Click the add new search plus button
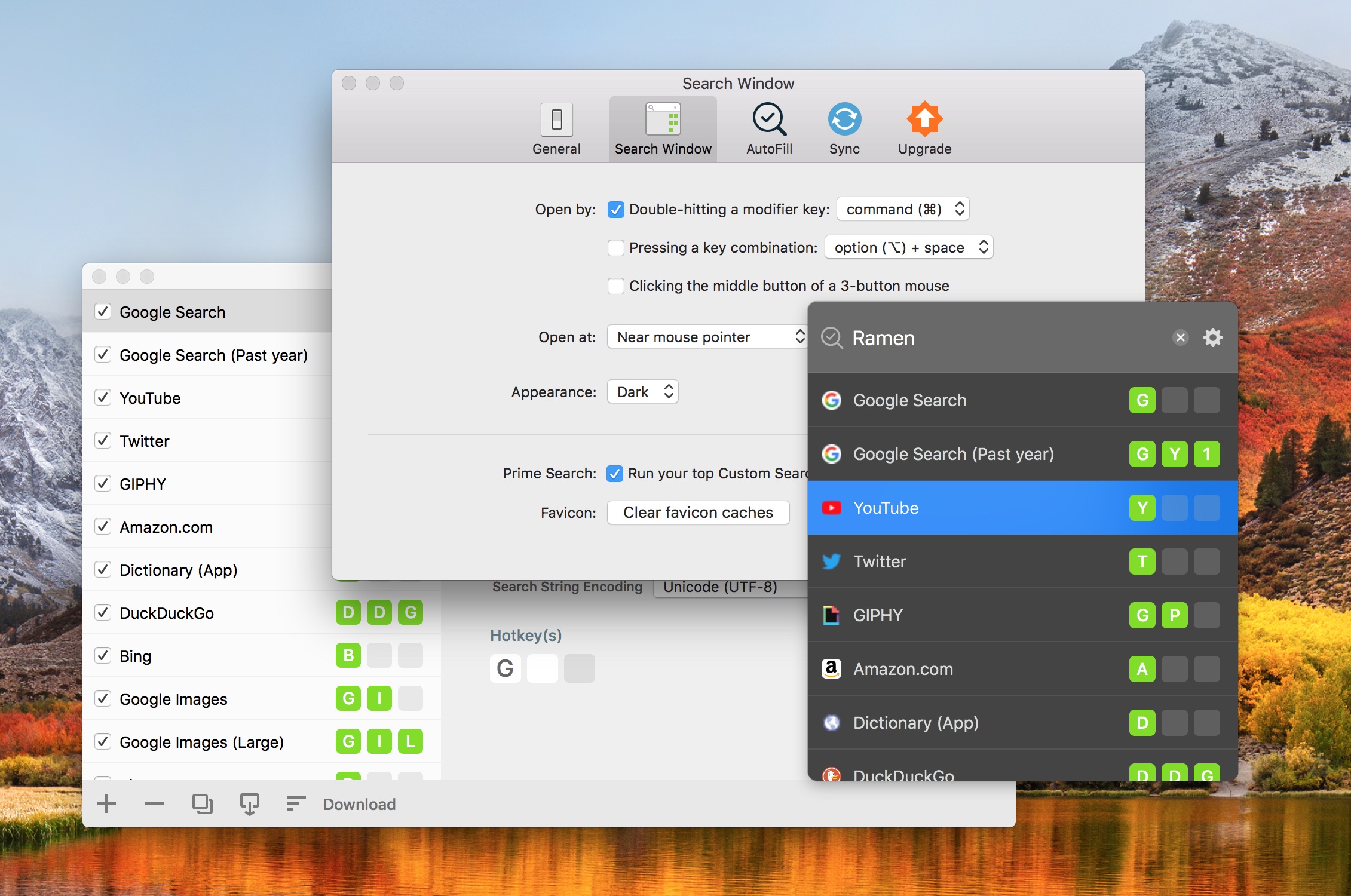Image resolution: width=1351 pixels, height=896 pixels. pyautogui.click(x=107, y=804)
